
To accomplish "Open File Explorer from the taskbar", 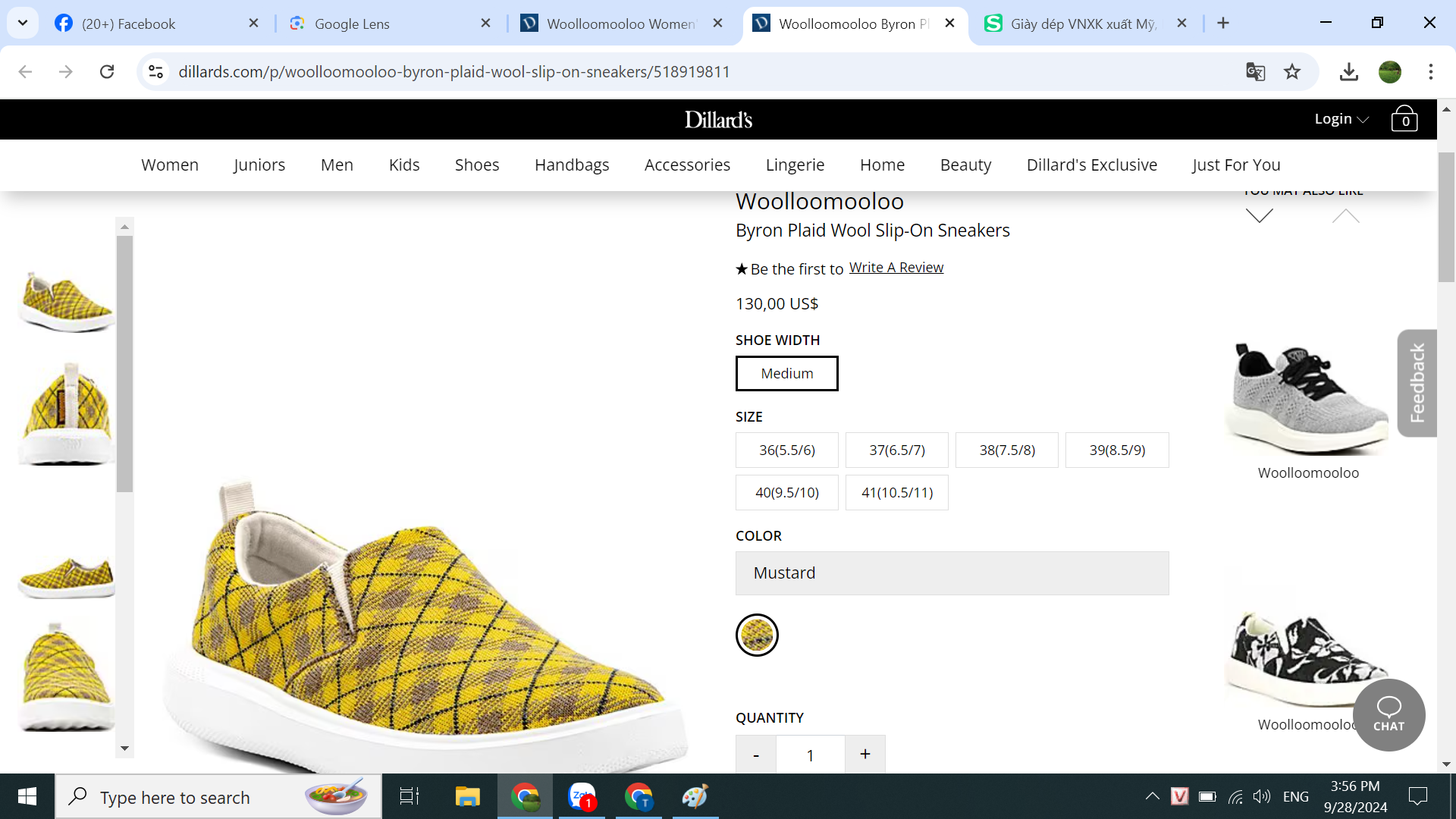I will [x=467, y=796].
